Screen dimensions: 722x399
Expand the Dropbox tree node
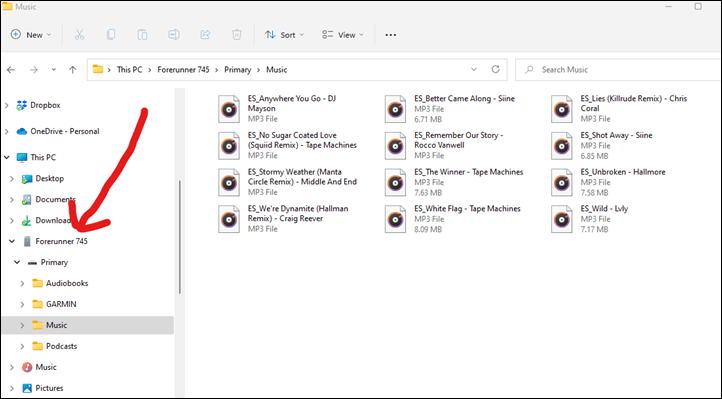coord(7,105)
